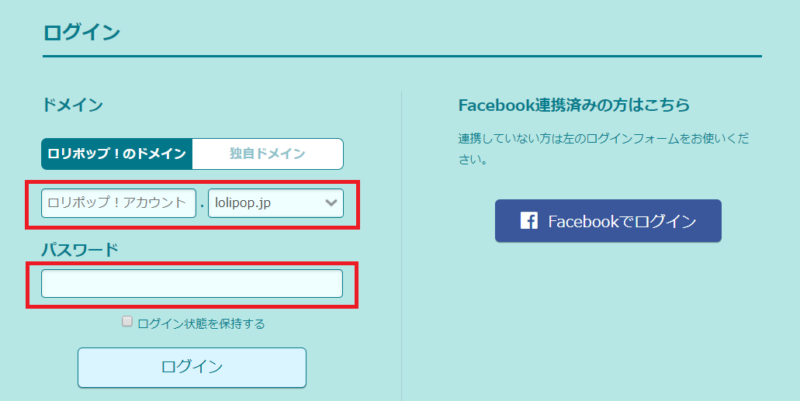Click into the パスワード text box
Viewport: 800px width, 401px height.
pos(192,284)
